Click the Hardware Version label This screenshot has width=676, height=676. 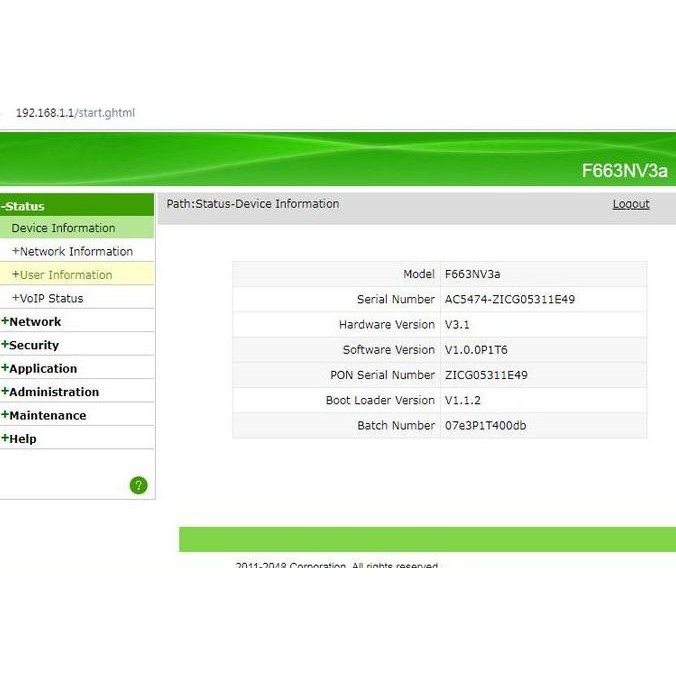pos(387,324)
